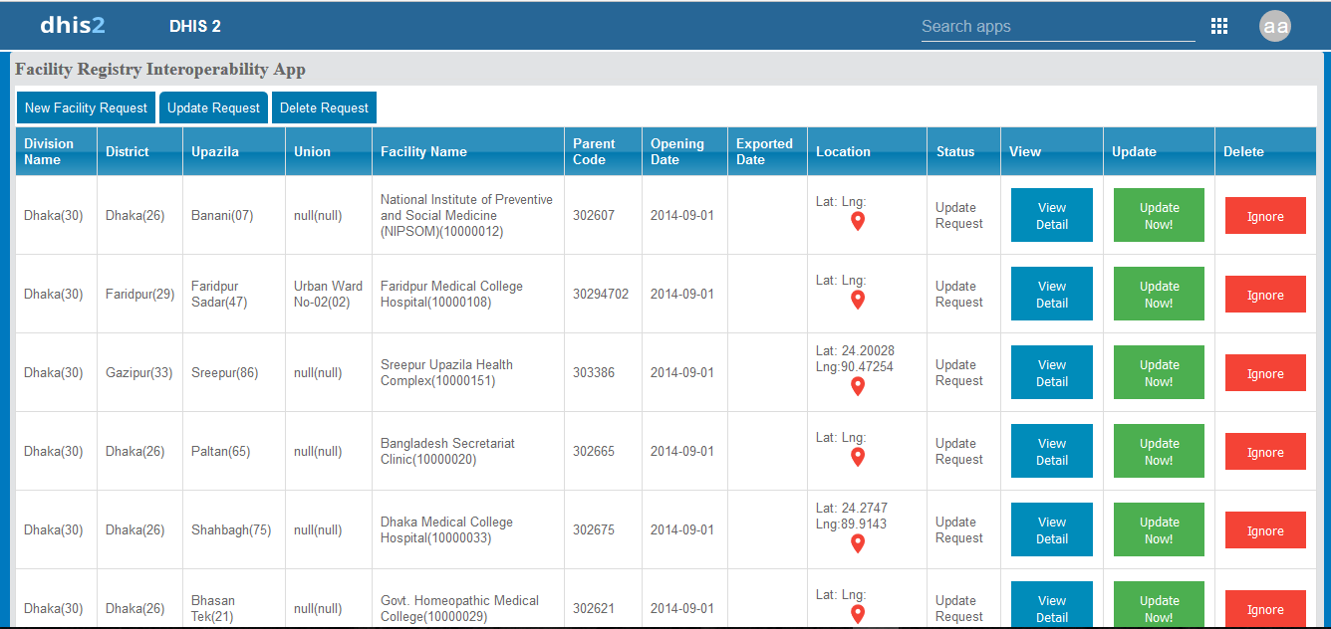Update Now for Govt. Homeopathic Medical College
The width and height of the screenshot is (1331, 629).
[1159, 605]
